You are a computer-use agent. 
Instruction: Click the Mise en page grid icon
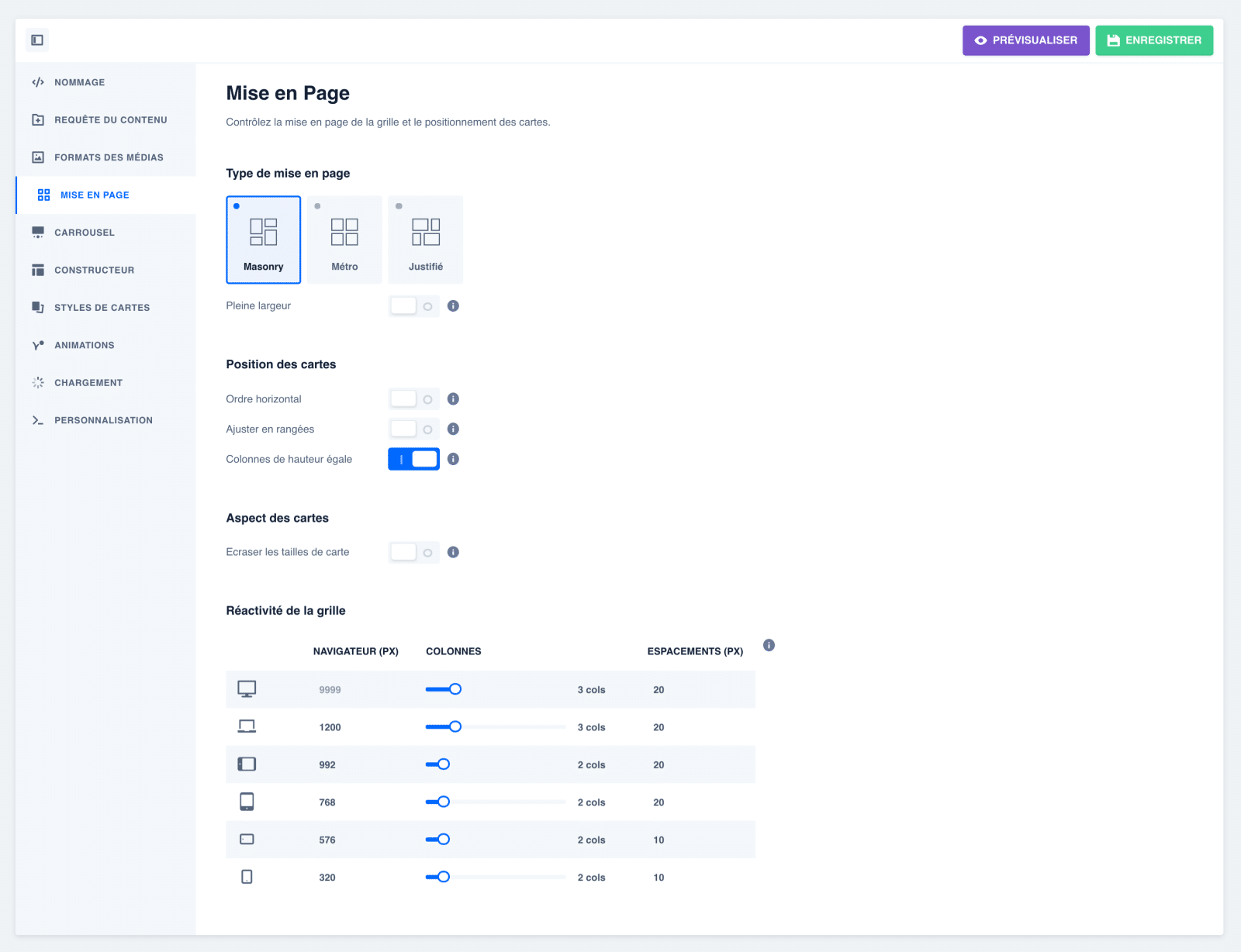44,195
